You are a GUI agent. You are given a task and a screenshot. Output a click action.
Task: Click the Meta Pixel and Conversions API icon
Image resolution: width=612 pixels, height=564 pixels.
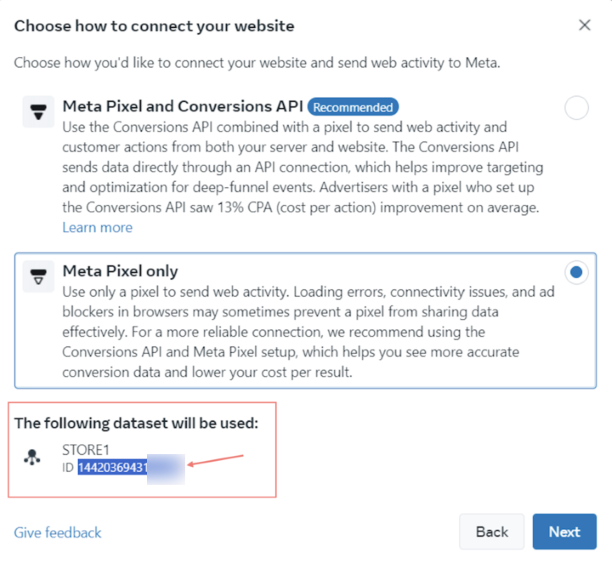[38, 112]
